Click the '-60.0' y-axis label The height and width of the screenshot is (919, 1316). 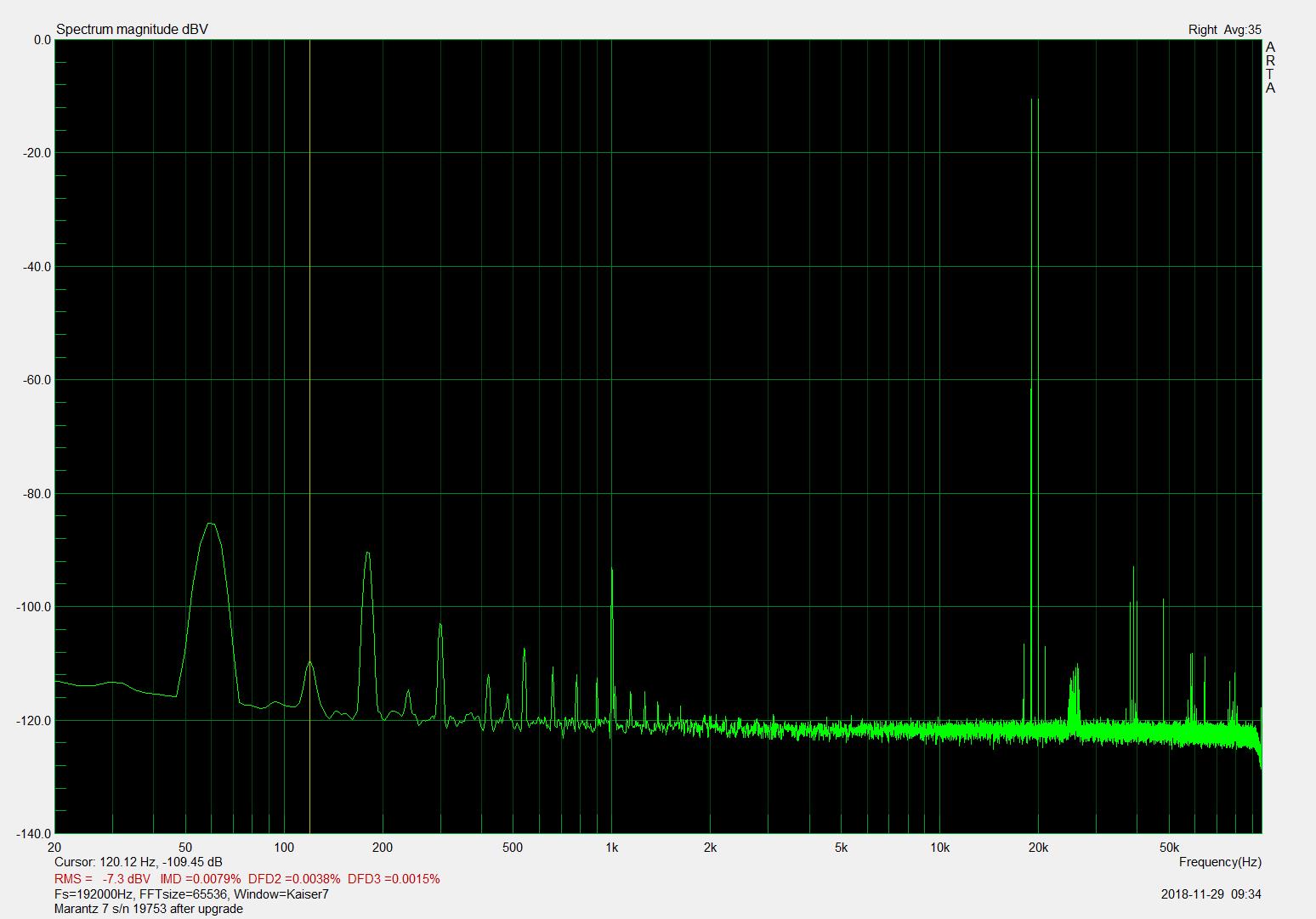37,380
